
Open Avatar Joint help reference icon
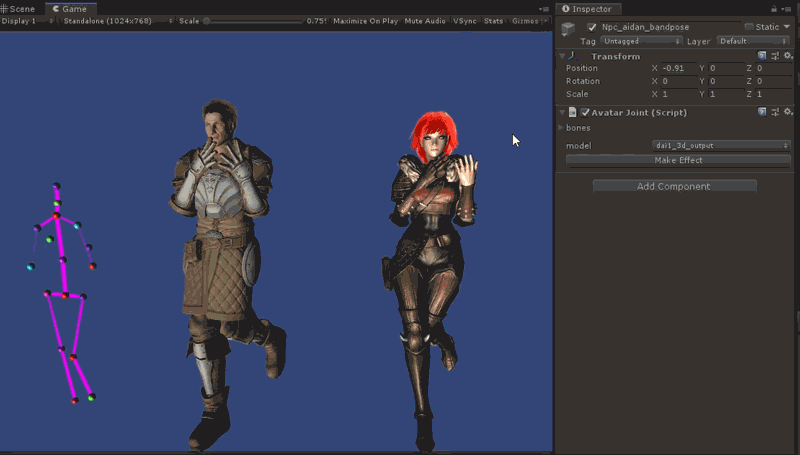pos(762,112)
